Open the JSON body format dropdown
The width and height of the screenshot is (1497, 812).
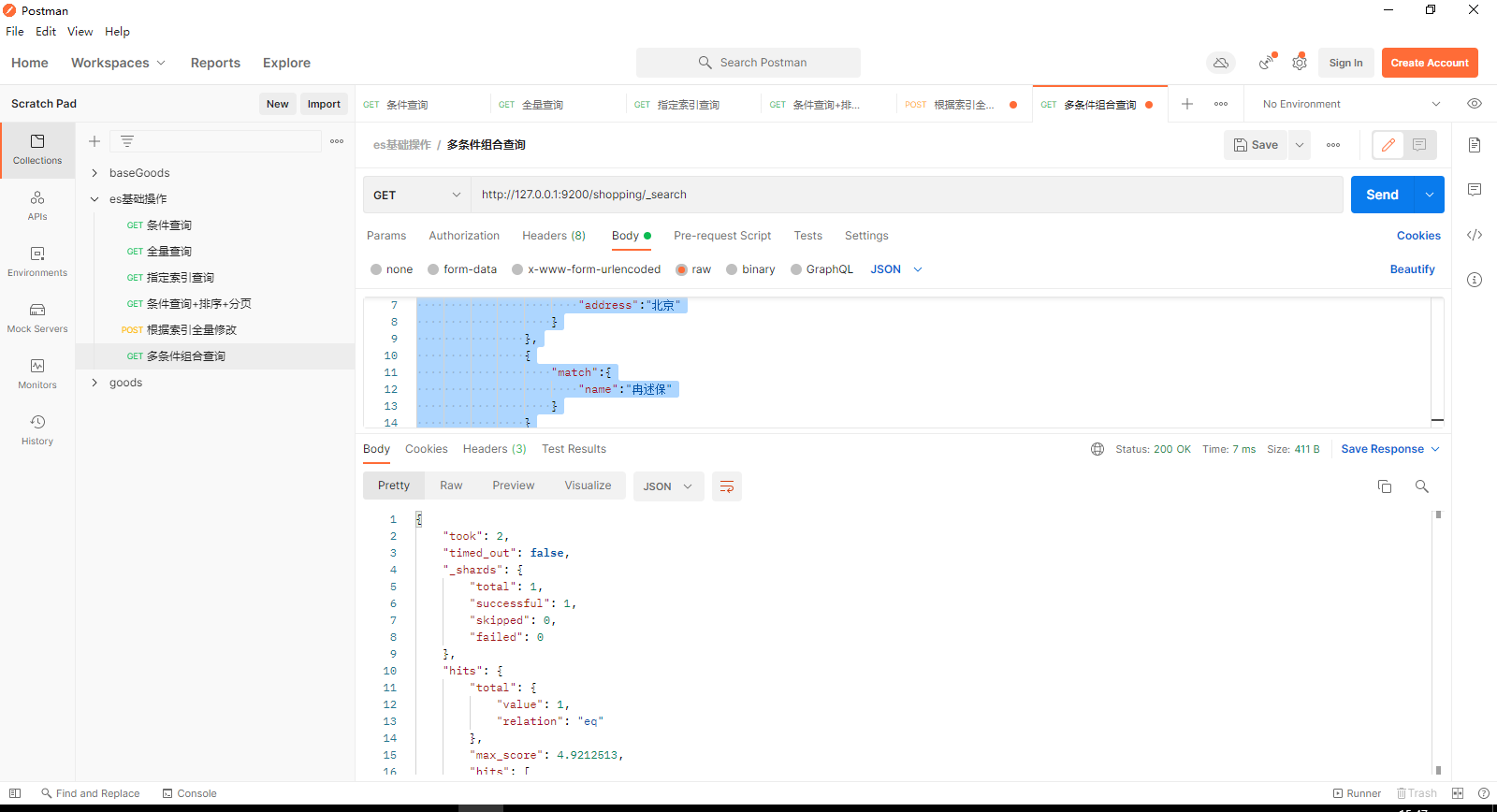pos(896,269)
